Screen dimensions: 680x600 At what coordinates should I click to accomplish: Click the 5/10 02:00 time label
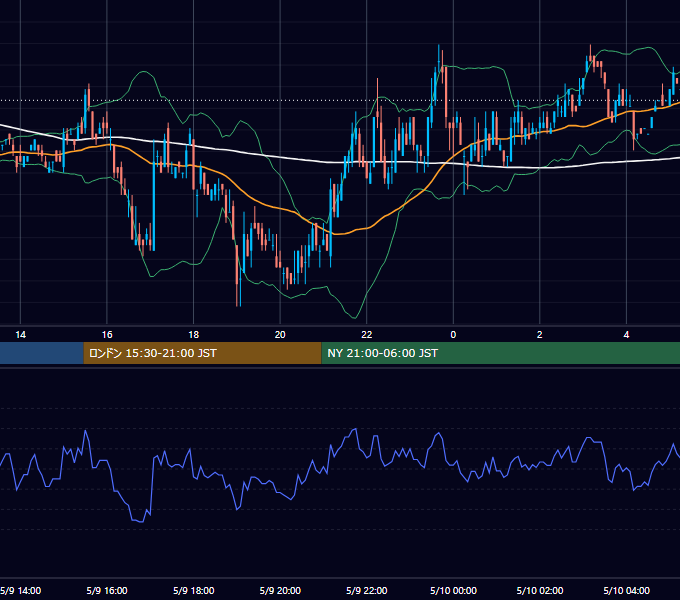(x=540, y=590)
